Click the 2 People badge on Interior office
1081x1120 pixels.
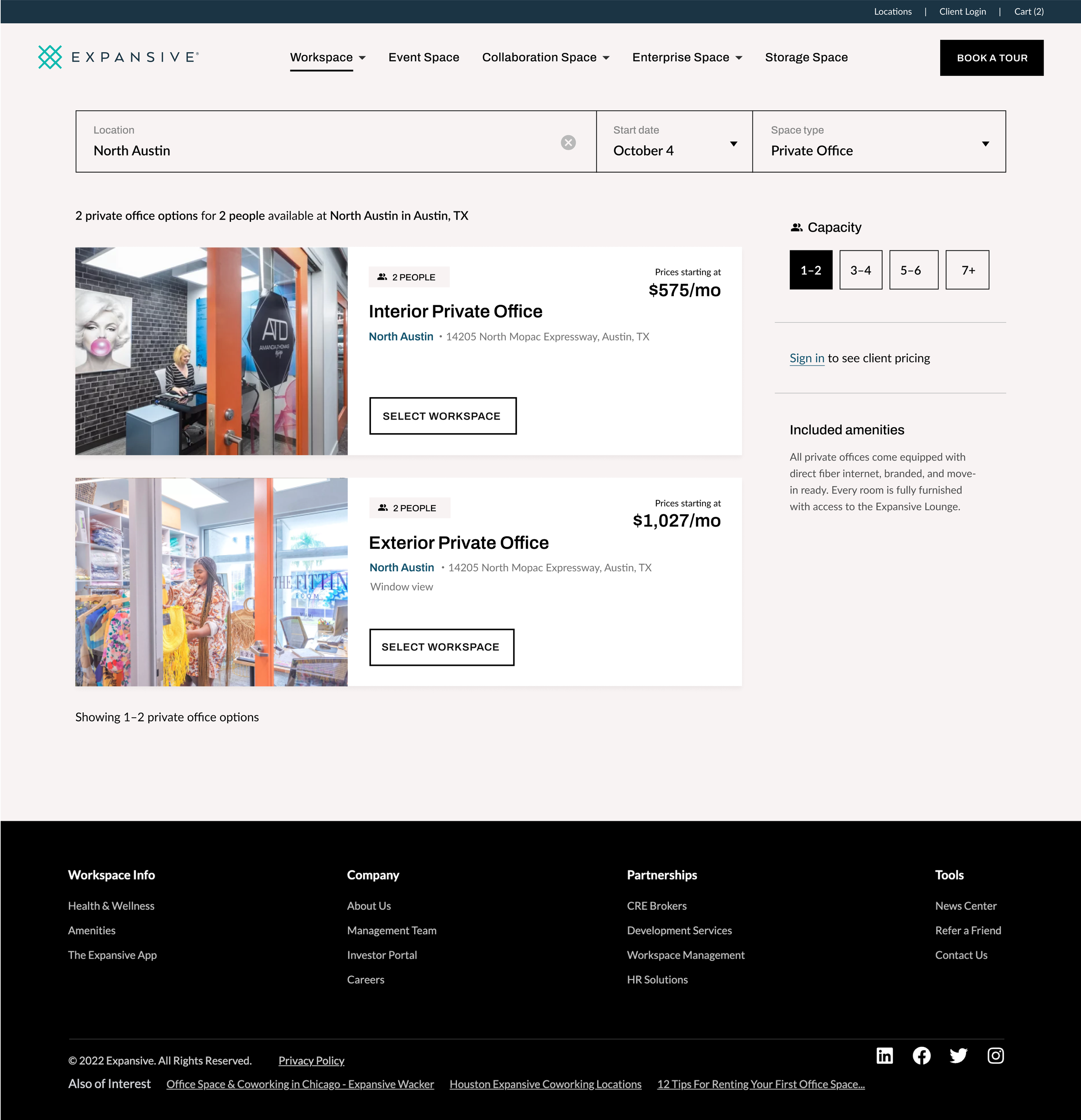[409, 277]
